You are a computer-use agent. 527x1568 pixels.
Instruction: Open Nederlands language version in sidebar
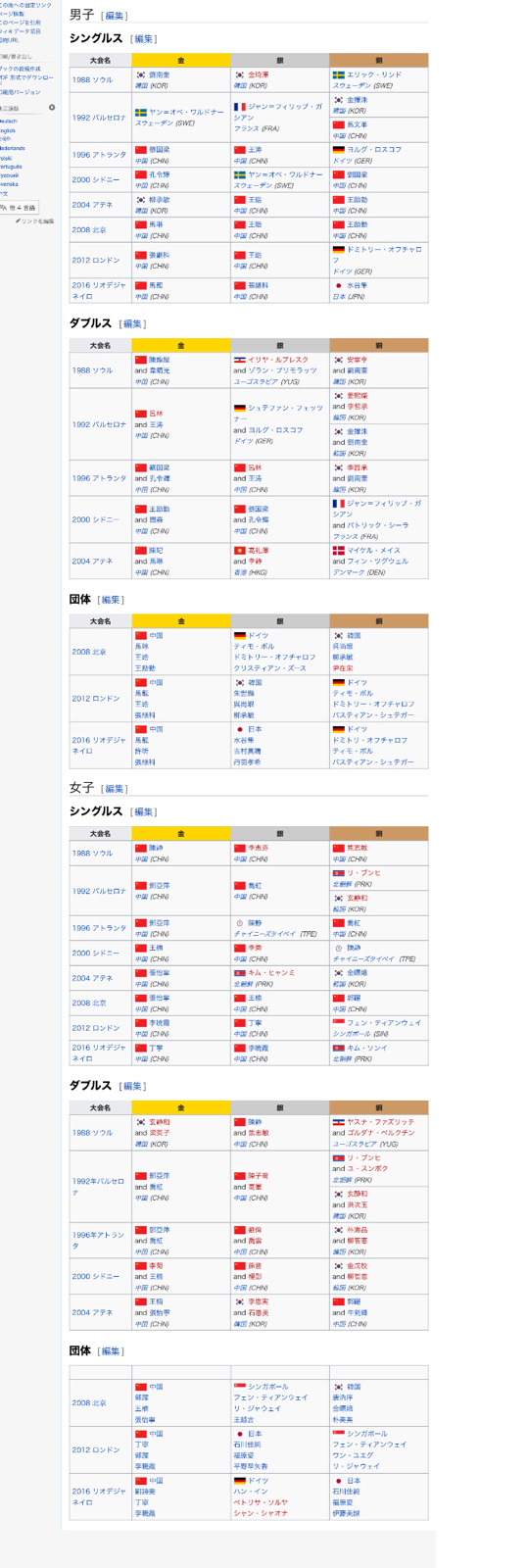click(x=12, y=148)
